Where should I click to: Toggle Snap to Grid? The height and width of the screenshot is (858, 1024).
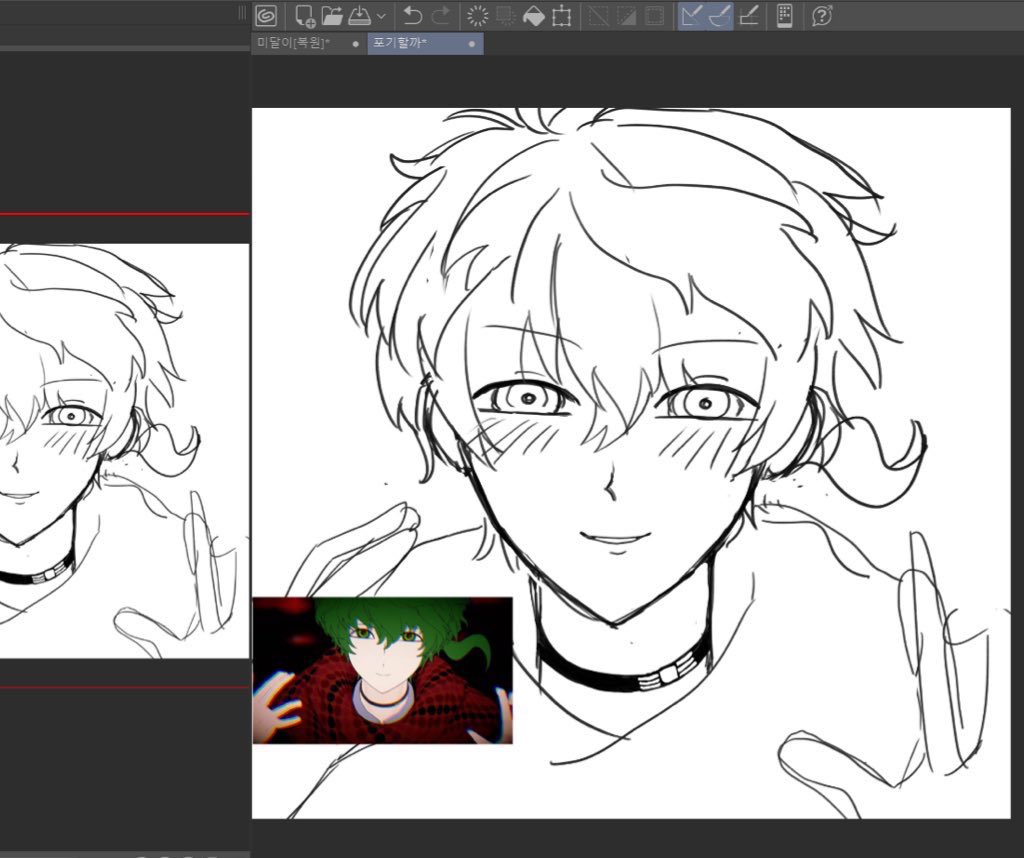click(x=748, y=16)
